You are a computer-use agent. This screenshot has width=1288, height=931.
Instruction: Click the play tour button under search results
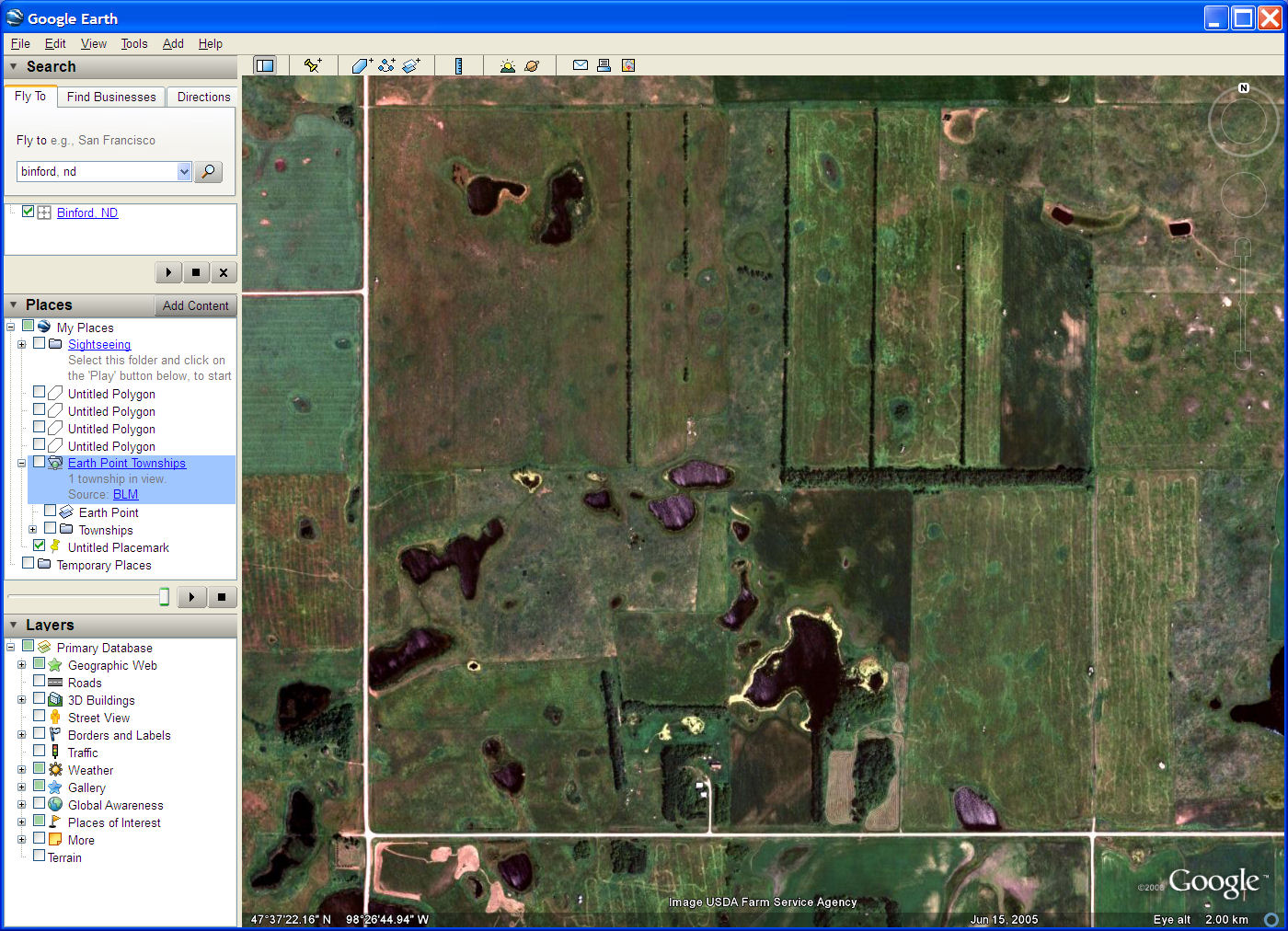[x=168, y=272]
